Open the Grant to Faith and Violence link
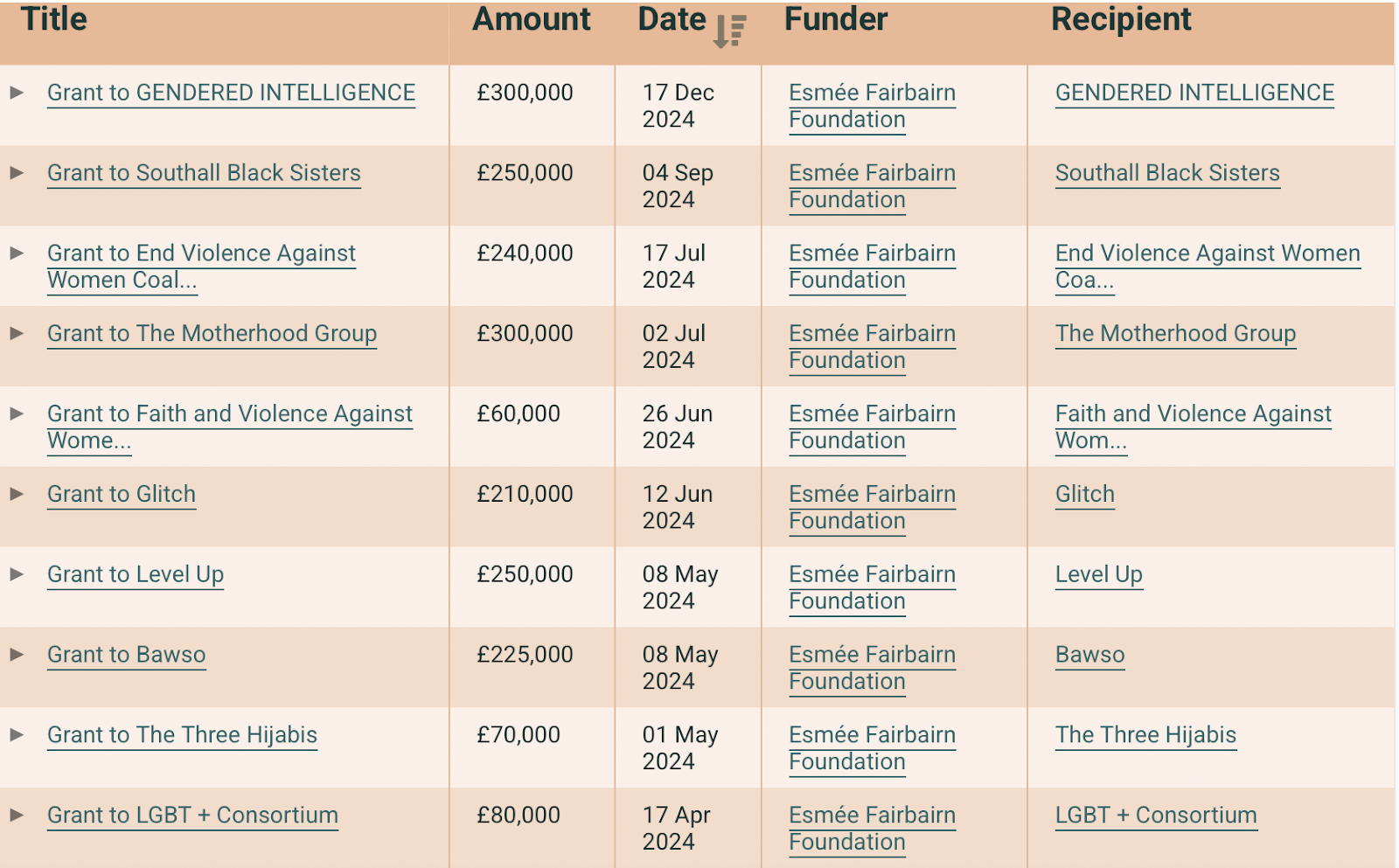The height and width of the screenshot is (868, 1399). pos(230,427)
